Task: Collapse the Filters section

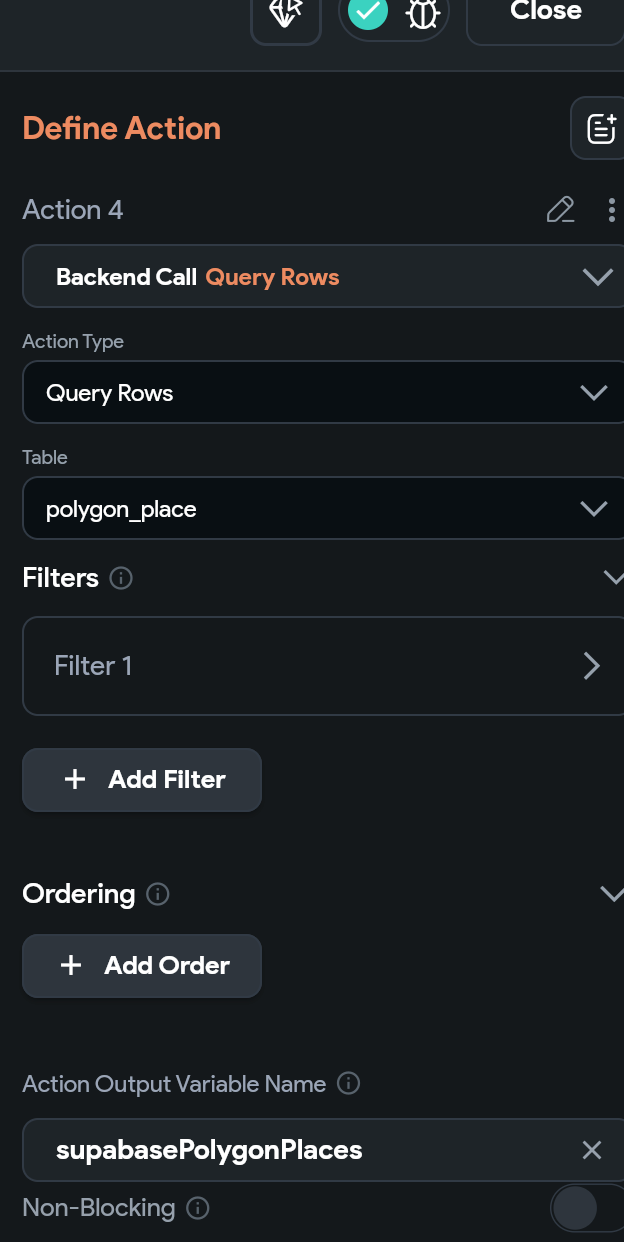Action: pos(612,578)
